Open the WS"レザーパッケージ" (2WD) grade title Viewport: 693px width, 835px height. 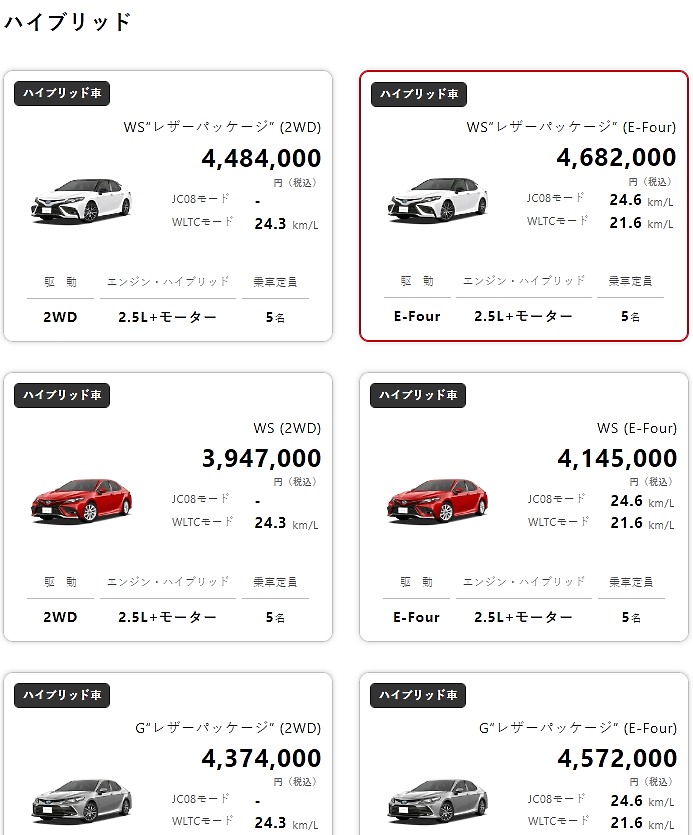point(222,127)
